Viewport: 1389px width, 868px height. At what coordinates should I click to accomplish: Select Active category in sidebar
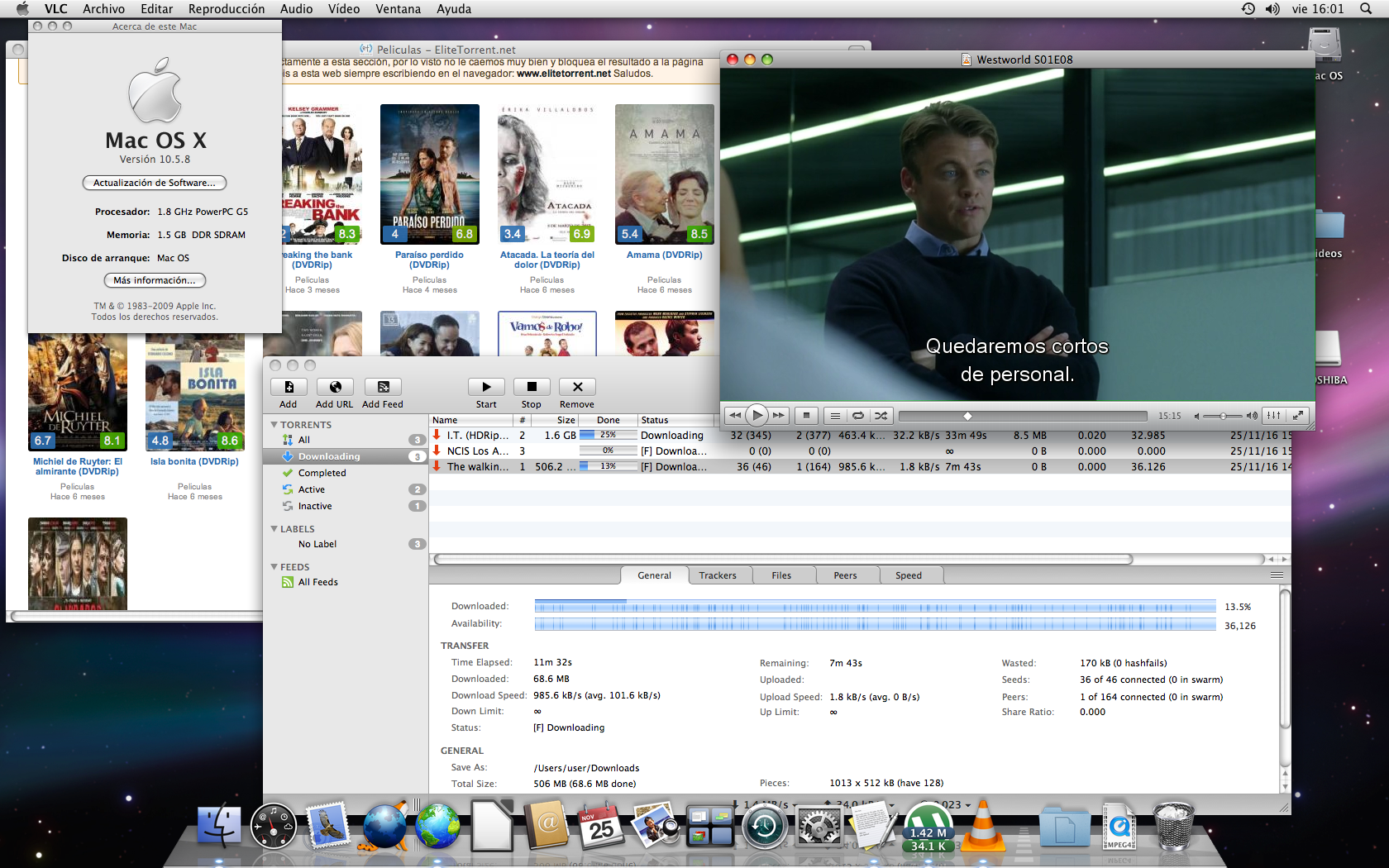click(345, 489)
